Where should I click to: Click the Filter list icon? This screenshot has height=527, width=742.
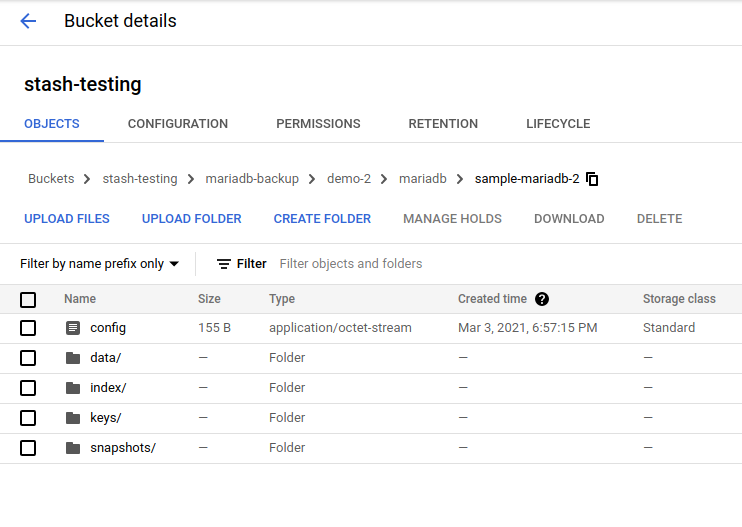click(x=224, y=264)
